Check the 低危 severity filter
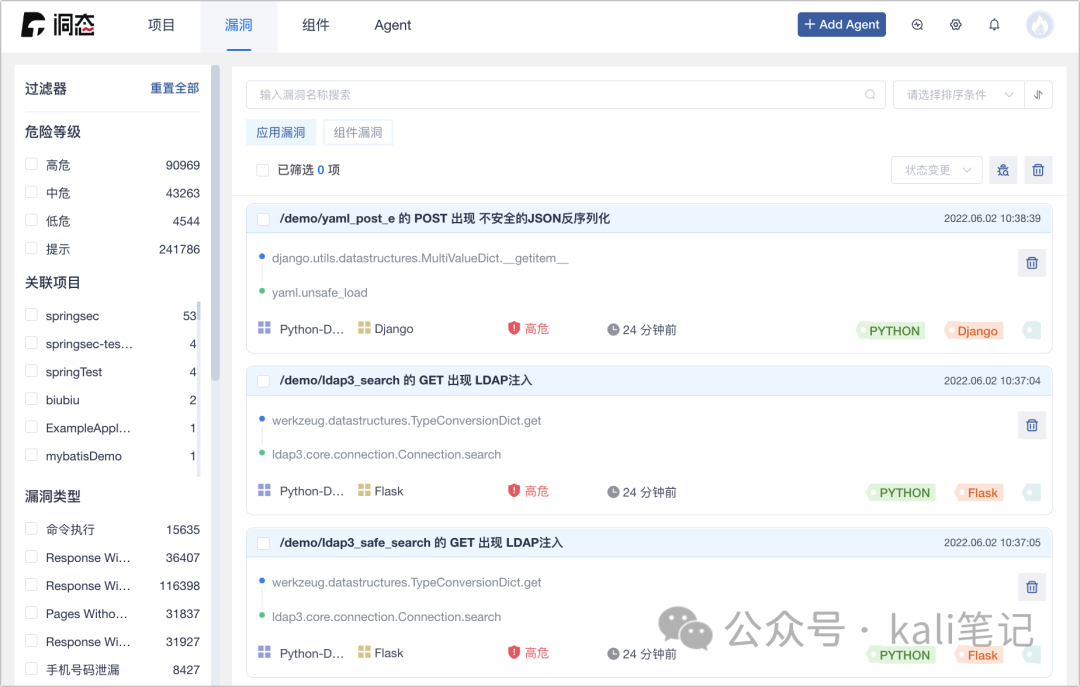This screenshot has height=687, width=1080. [x=31, y=220]
